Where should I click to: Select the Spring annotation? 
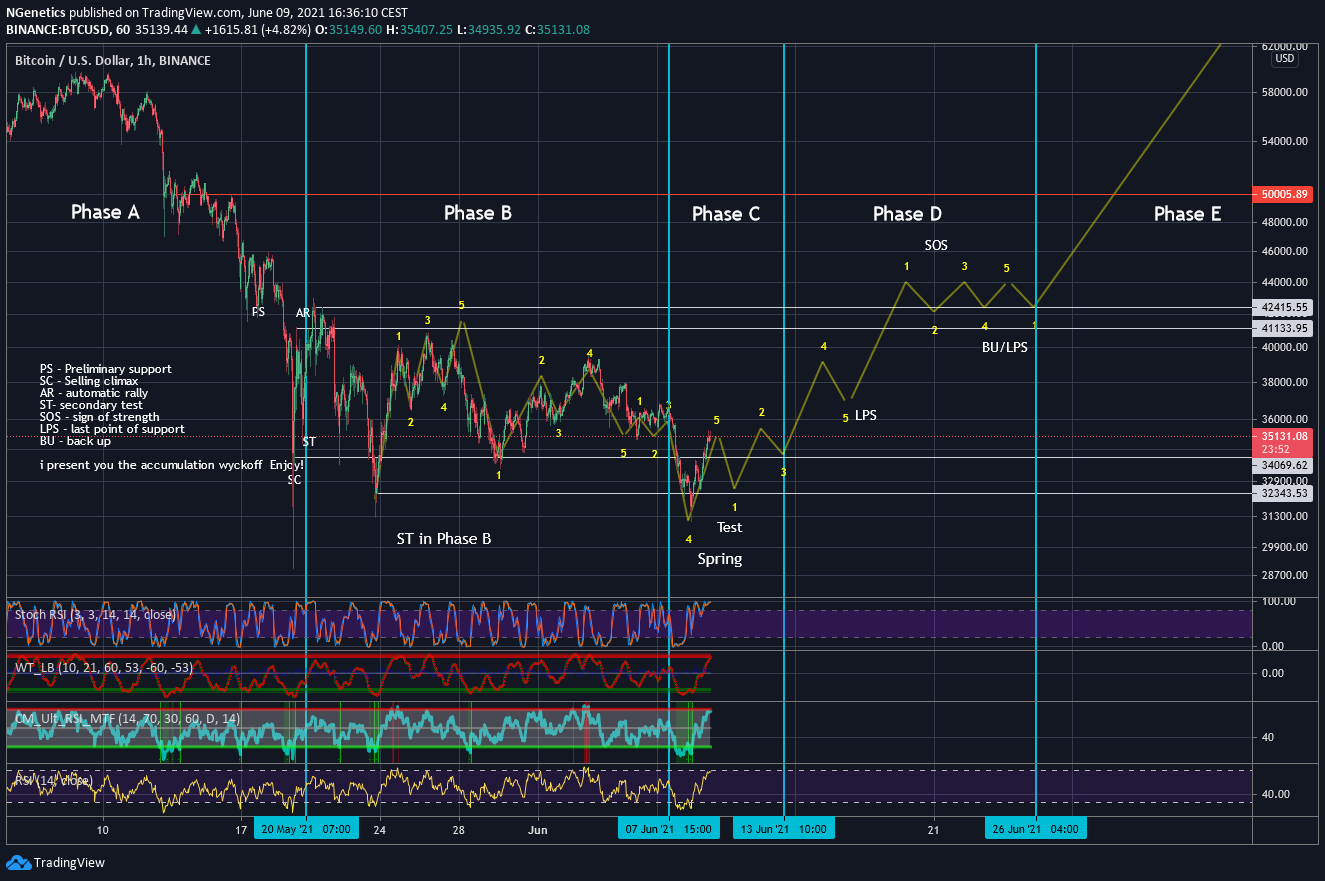click(x=720, y=559)
